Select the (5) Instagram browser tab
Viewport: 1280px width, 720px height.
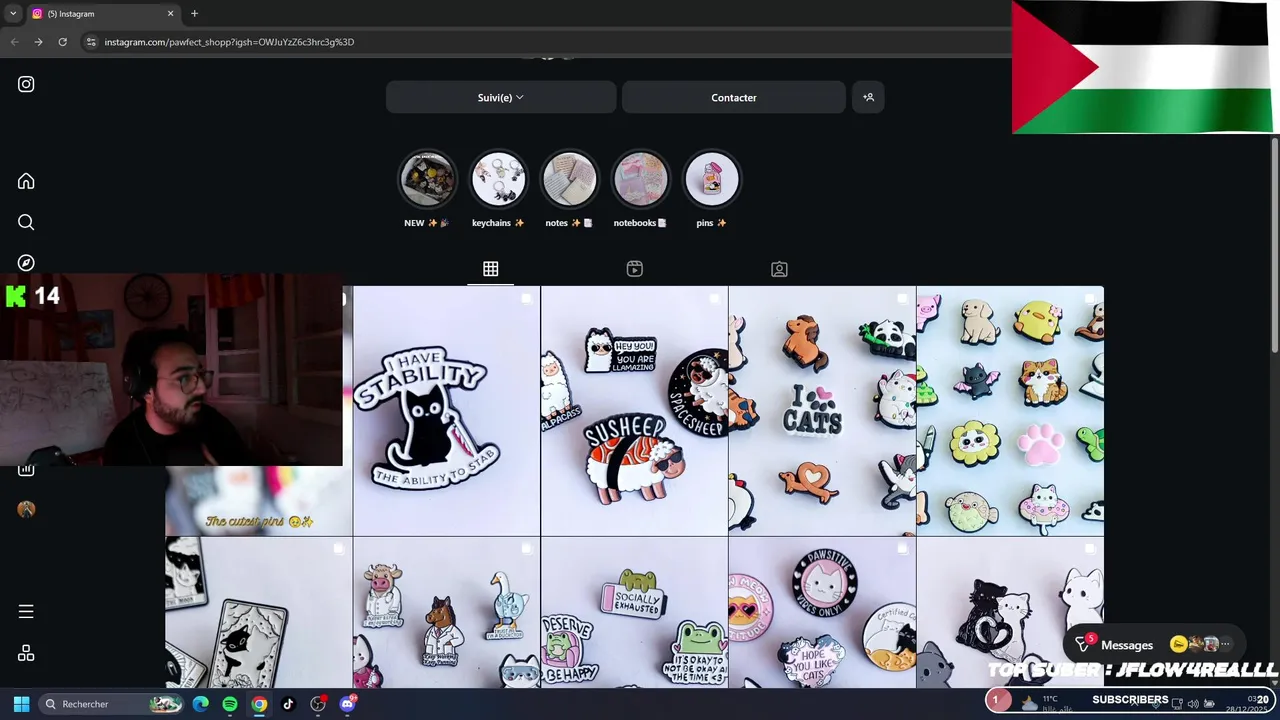click(x=103, y=13)
